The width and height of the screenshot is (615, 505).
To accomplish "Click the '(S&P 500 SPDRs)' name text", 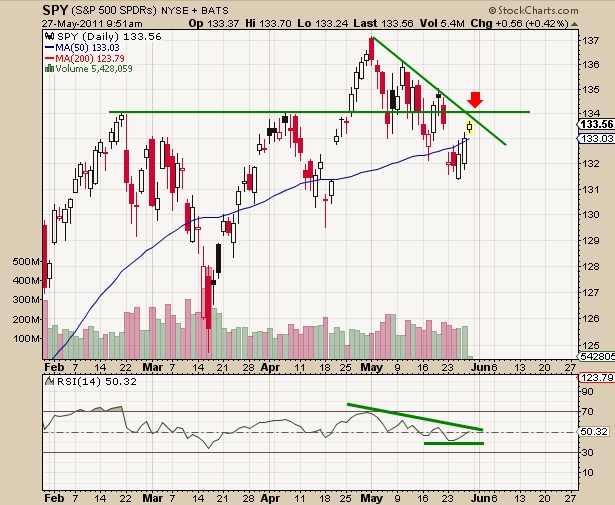I will 114,10.
